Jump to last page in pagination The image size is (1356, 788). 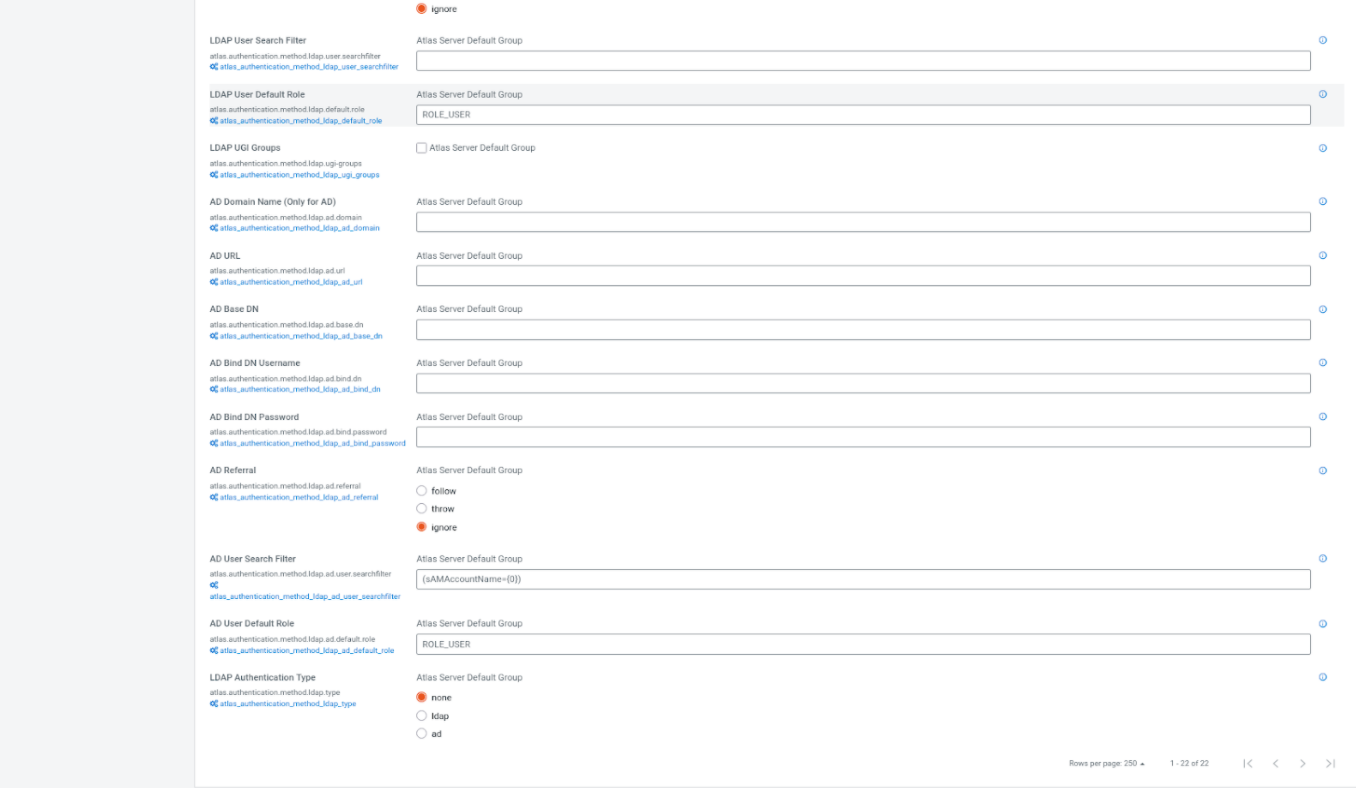pos(1330,764)
